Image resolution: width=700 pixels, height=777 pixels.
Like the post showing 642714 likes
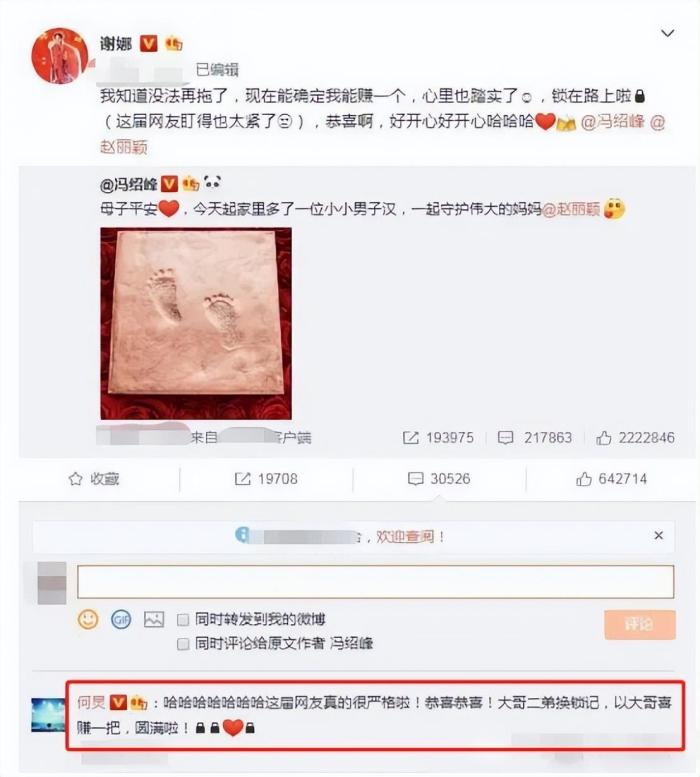pyautogui.click(x=611, y=479)
